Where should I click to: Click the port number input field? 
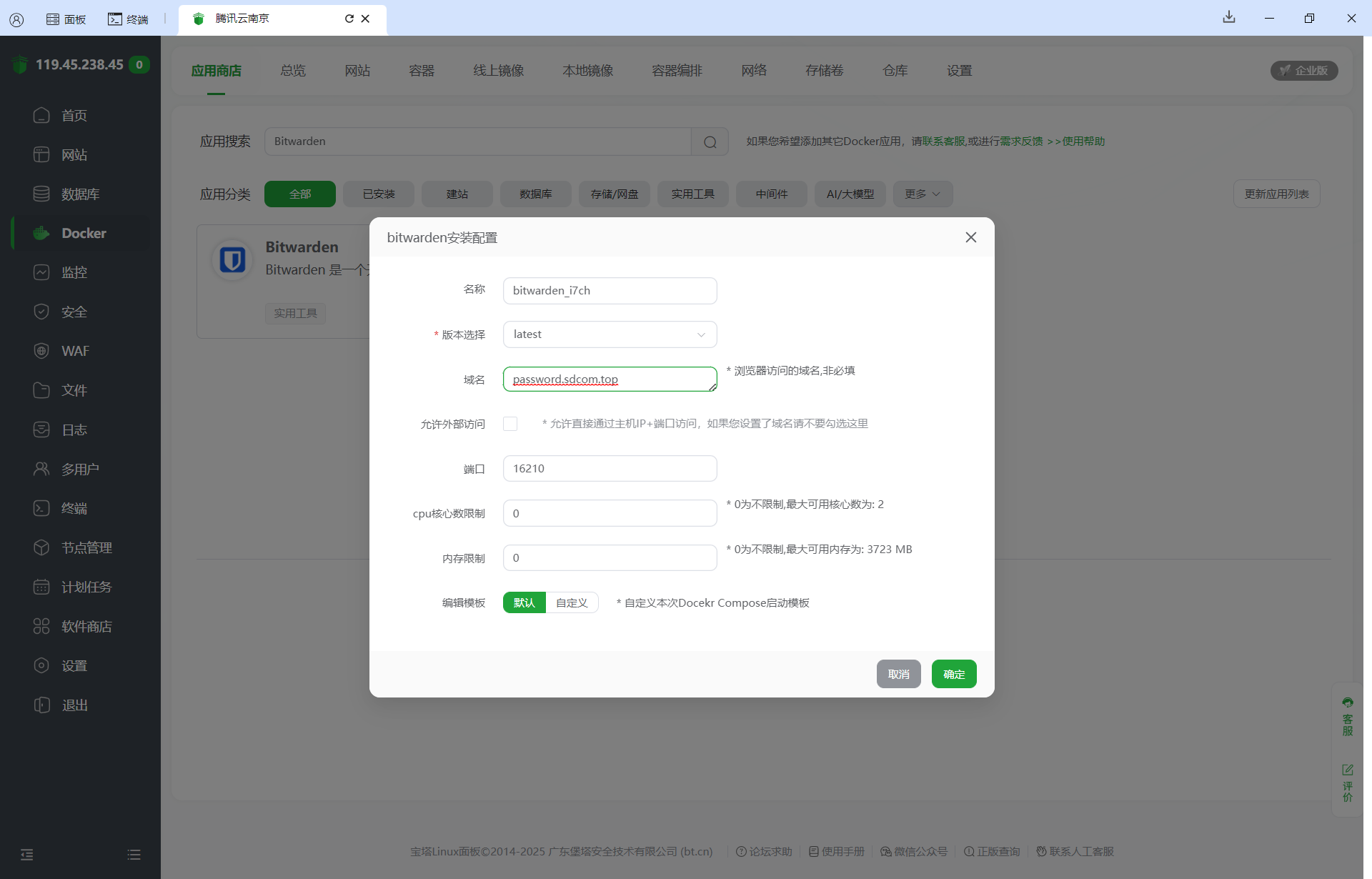[610, 469]
